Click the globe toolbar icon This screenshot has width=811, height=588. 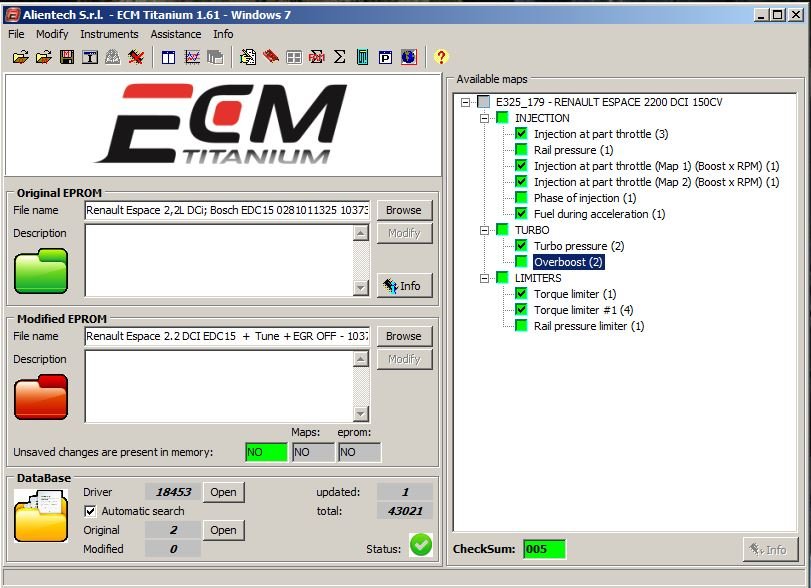(409, 57)
